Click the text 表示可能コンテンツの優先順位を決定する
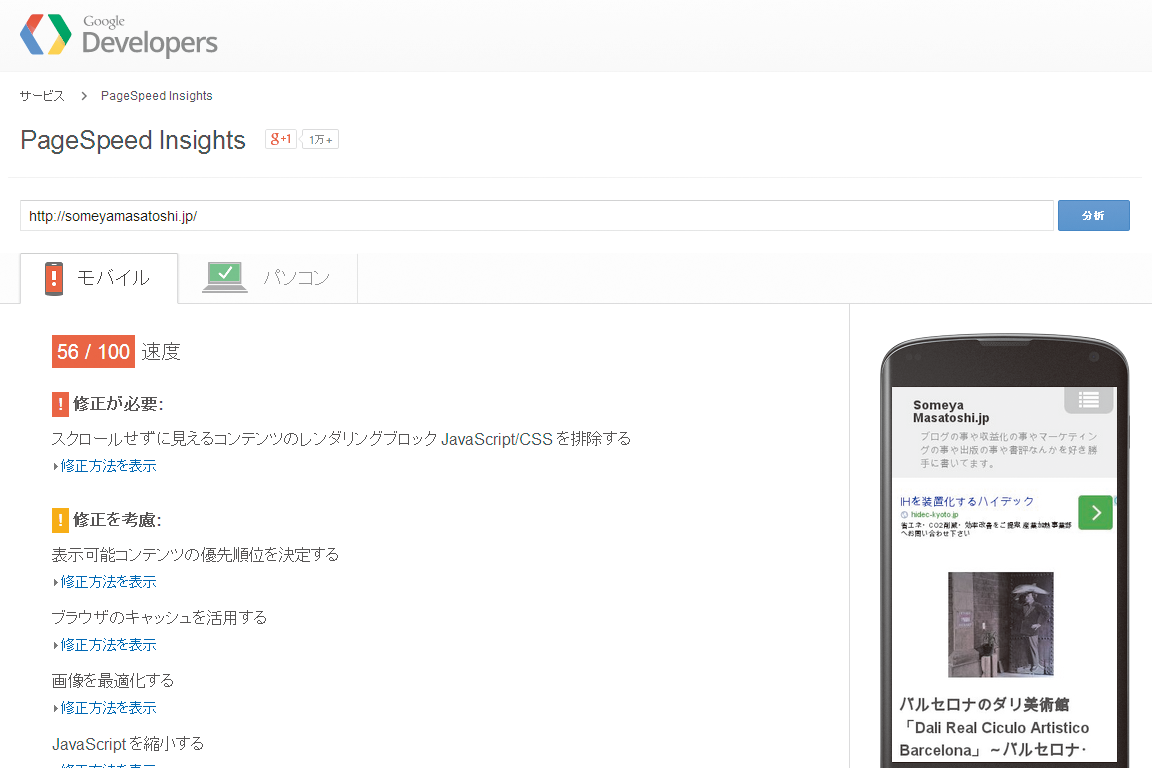Screen dimensions: 1152x768 (x=195, y=554)
